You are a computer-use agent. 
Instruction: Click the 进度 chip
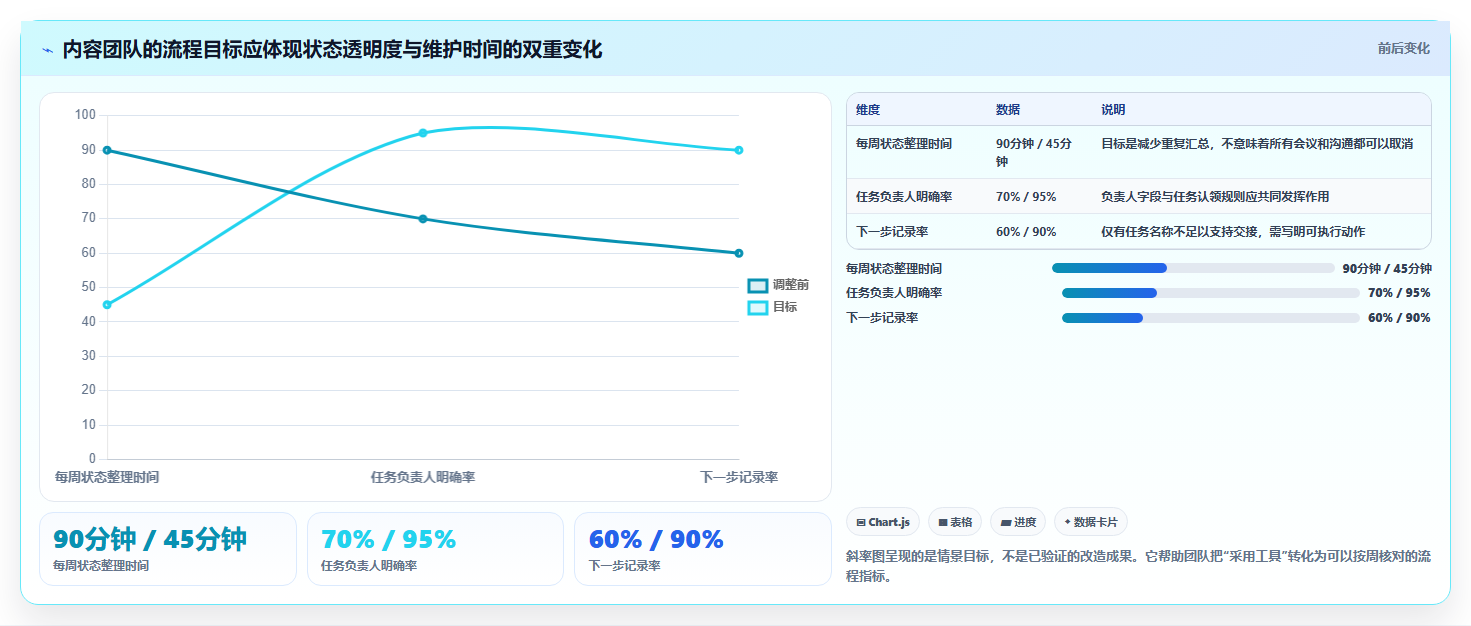1018,522
